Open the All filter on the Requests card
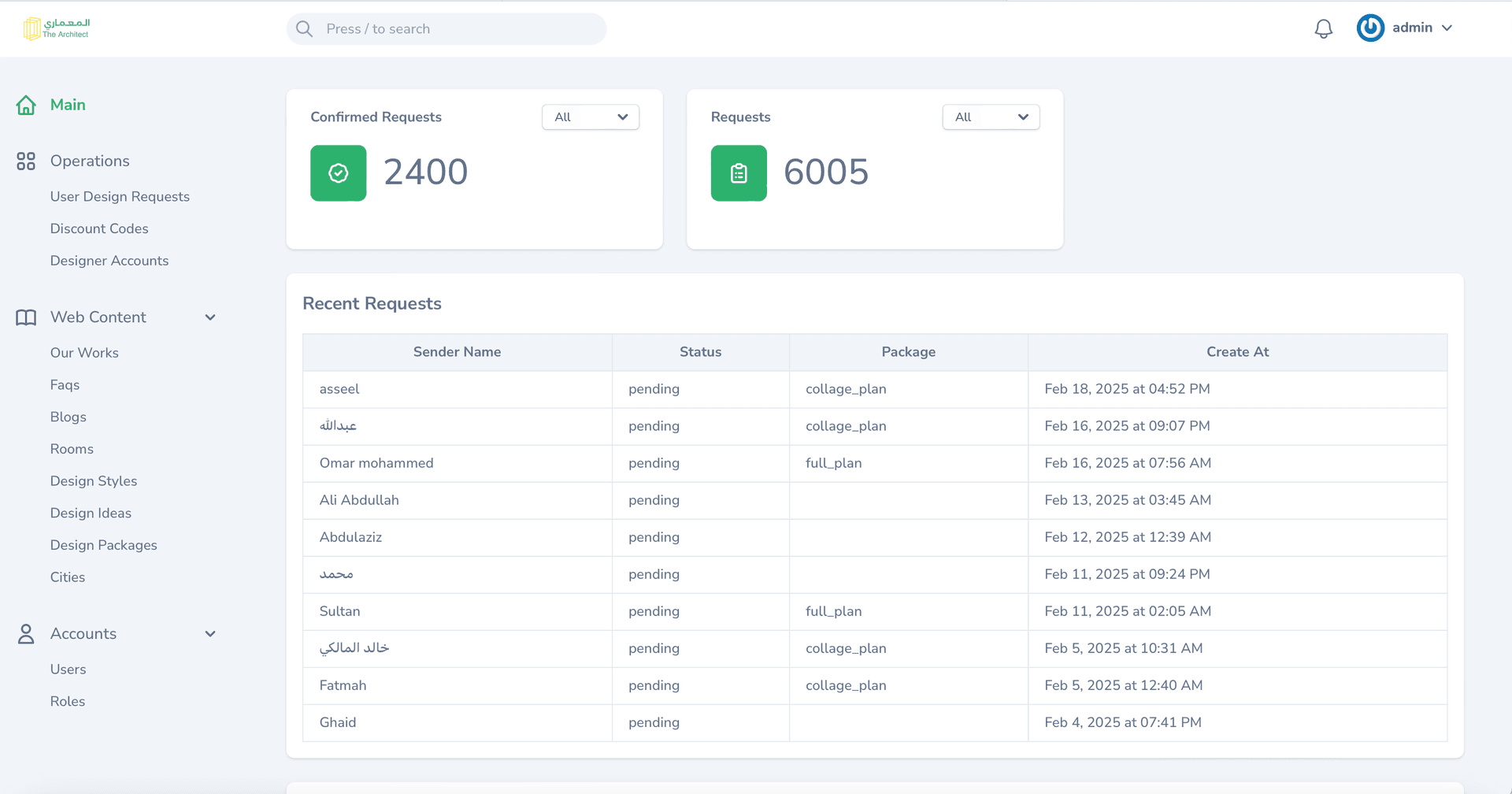The width and height of the screenshot is (1512, 794). (990, 117)
